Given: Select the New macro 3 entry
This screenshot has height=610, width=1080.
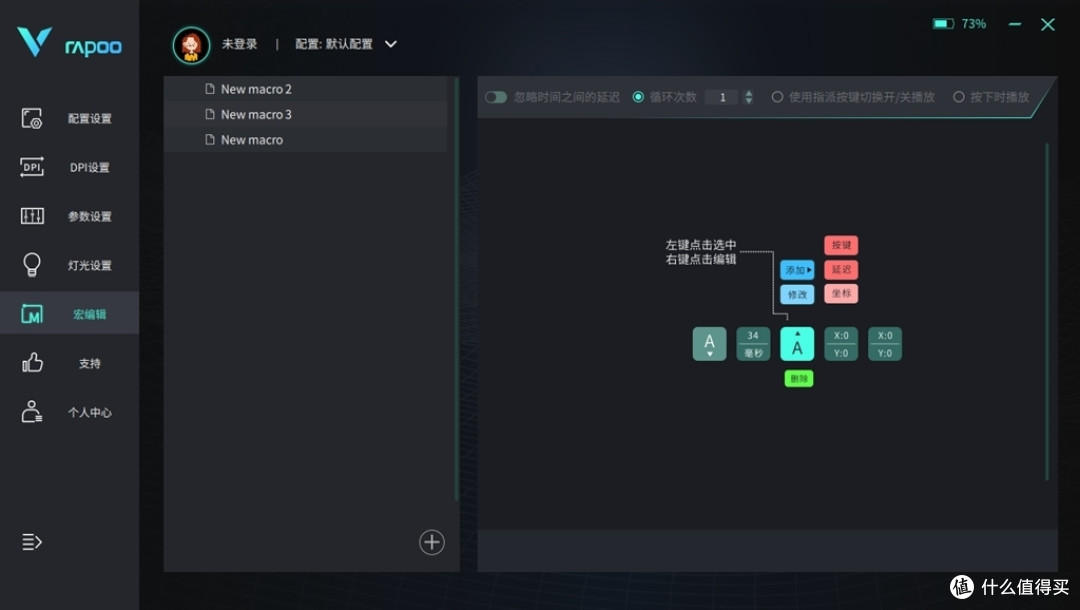Looking at the screenshot, I should coord(305,114).
